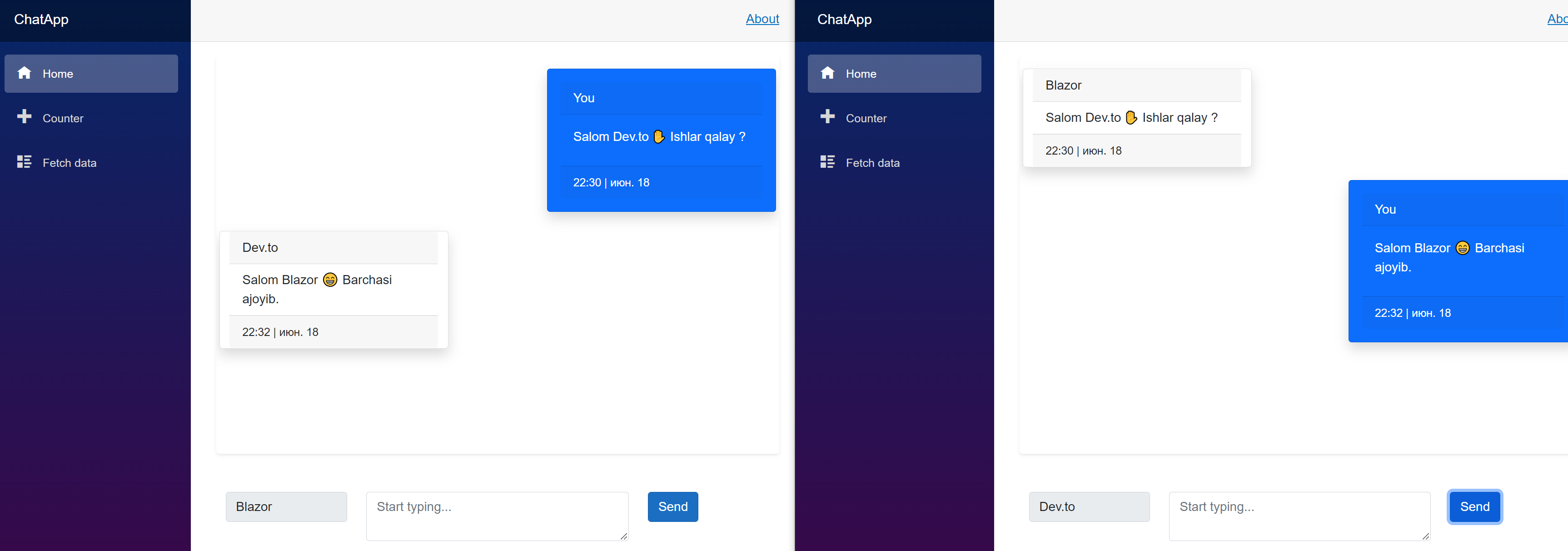Toggle username field showing Blazor left
This screenshot has width=1568, height=551.
point(285,507)
